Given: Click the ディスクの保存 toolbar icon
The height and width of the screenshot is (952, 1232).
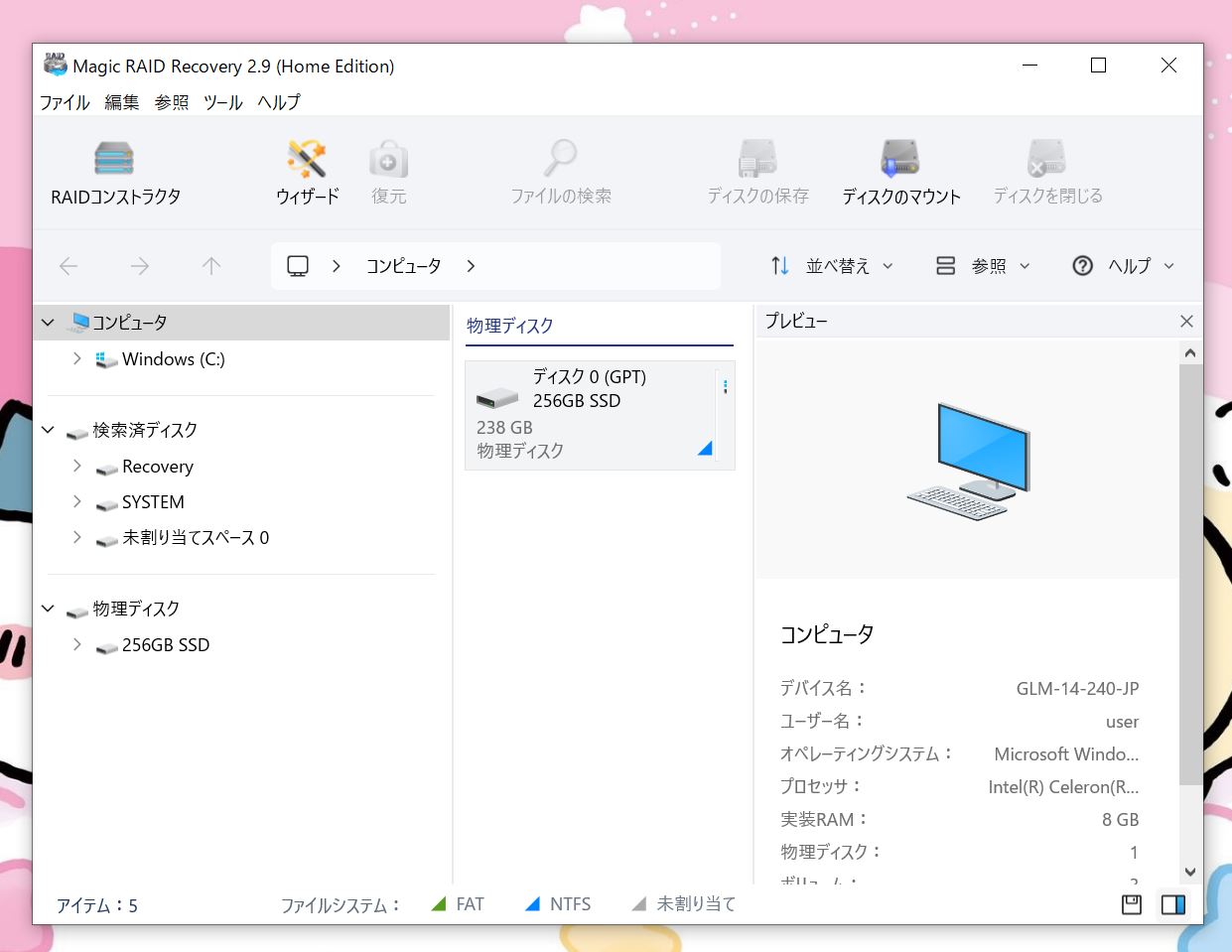Looking at the screenshot, I should point(757,173).
